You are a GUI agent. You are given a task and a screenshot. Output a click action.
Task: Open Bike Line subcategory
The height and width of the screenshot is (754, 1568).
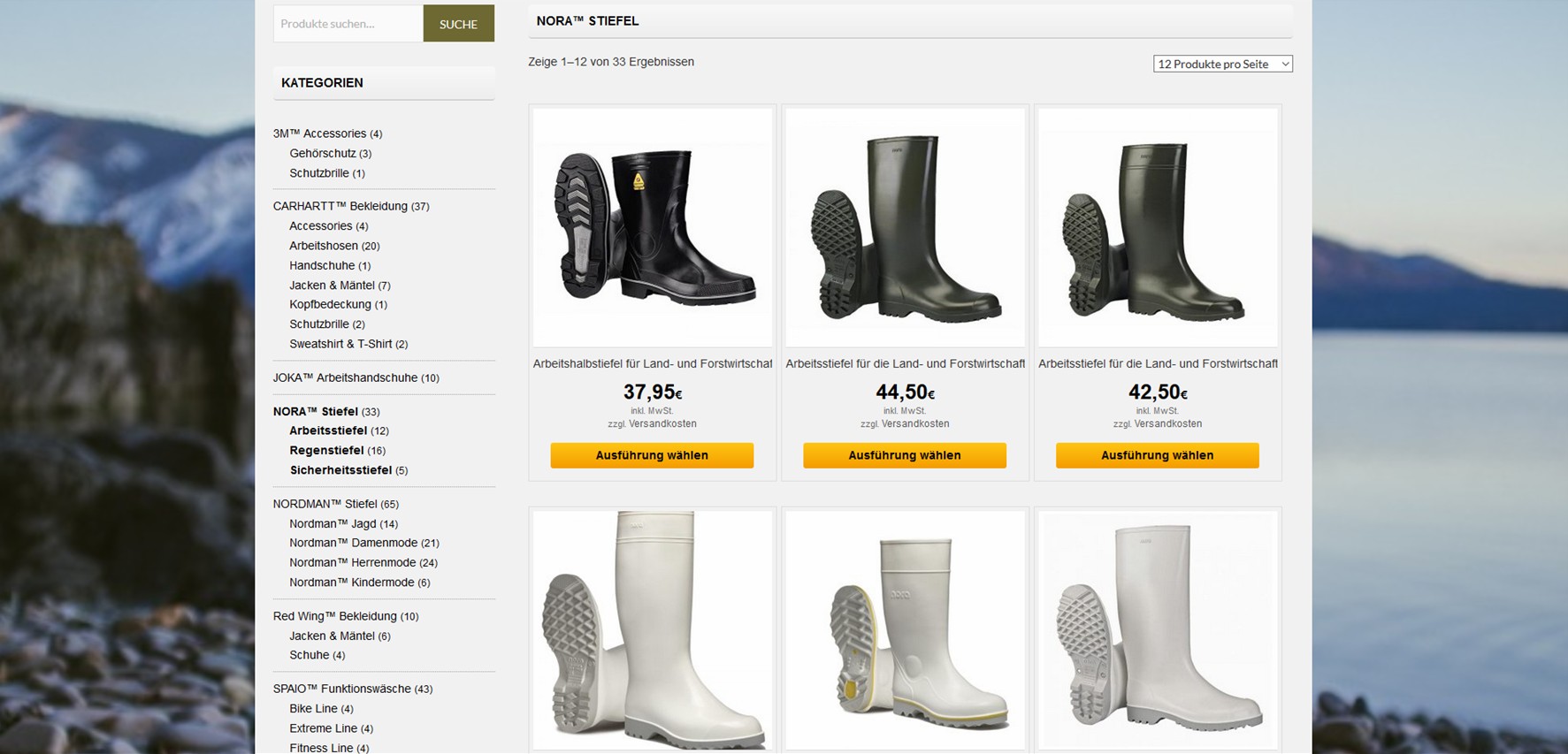[x=313, y=708]
